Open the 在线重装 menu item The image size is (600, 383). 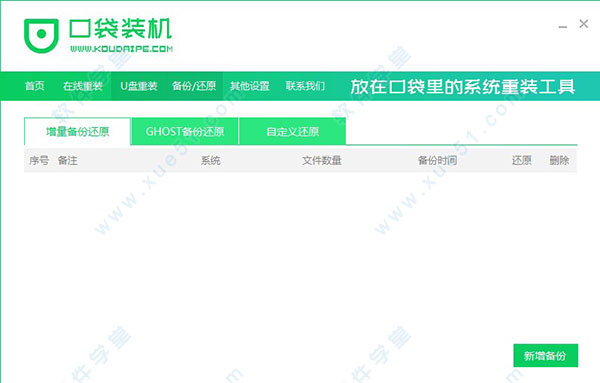click(83, 86)
